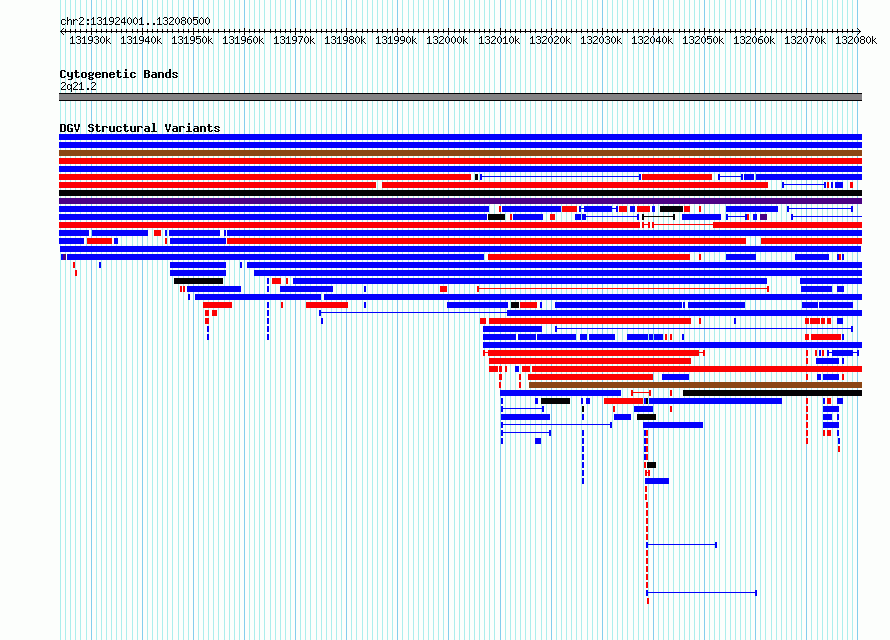Click the thin blue line spanning 132021k to 132079k
The width and height of the screenshot is (890, 640).
704,329
